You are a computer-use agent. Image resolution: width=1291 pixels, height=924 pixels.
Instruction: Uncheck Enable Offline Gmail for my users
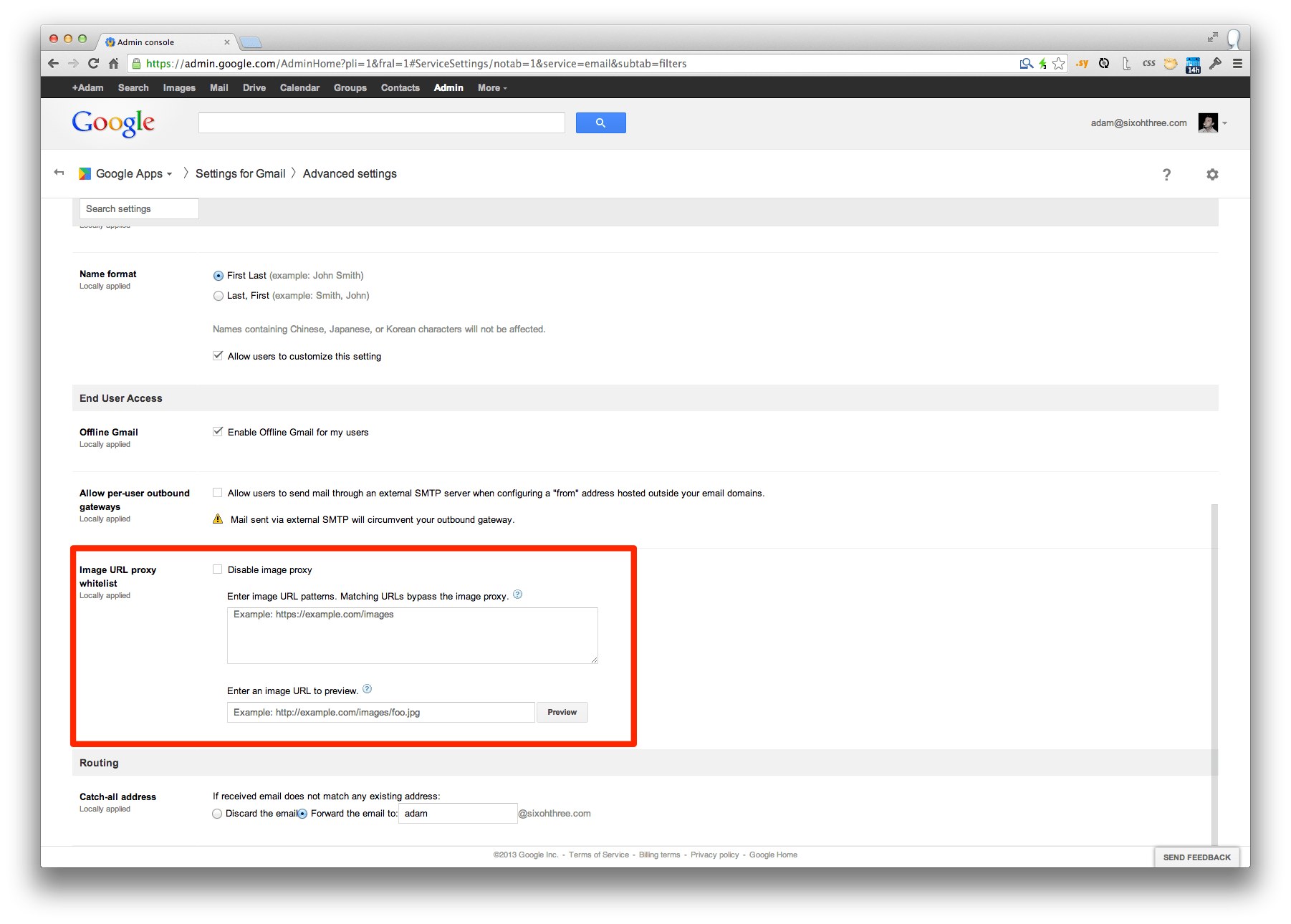[218, 431]
